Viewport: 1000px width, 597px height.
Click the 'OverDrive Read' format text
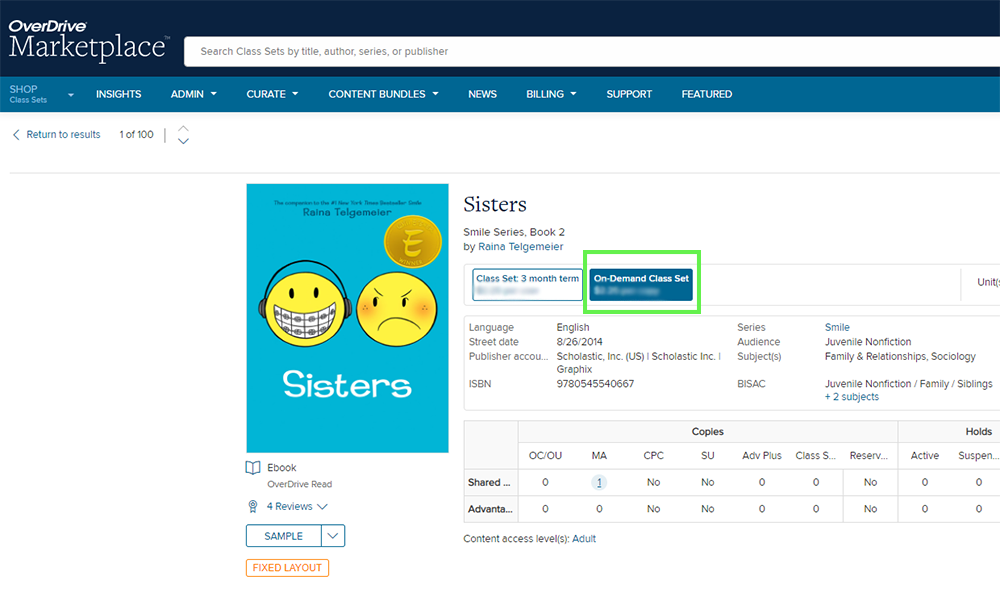click(300, 484)
